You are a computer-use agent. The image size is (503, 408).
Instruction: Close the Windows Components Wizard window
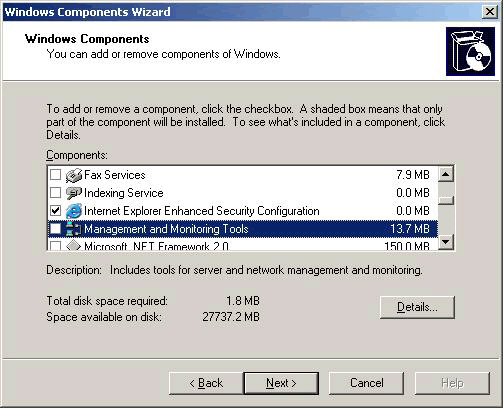[x=490, y=12]
